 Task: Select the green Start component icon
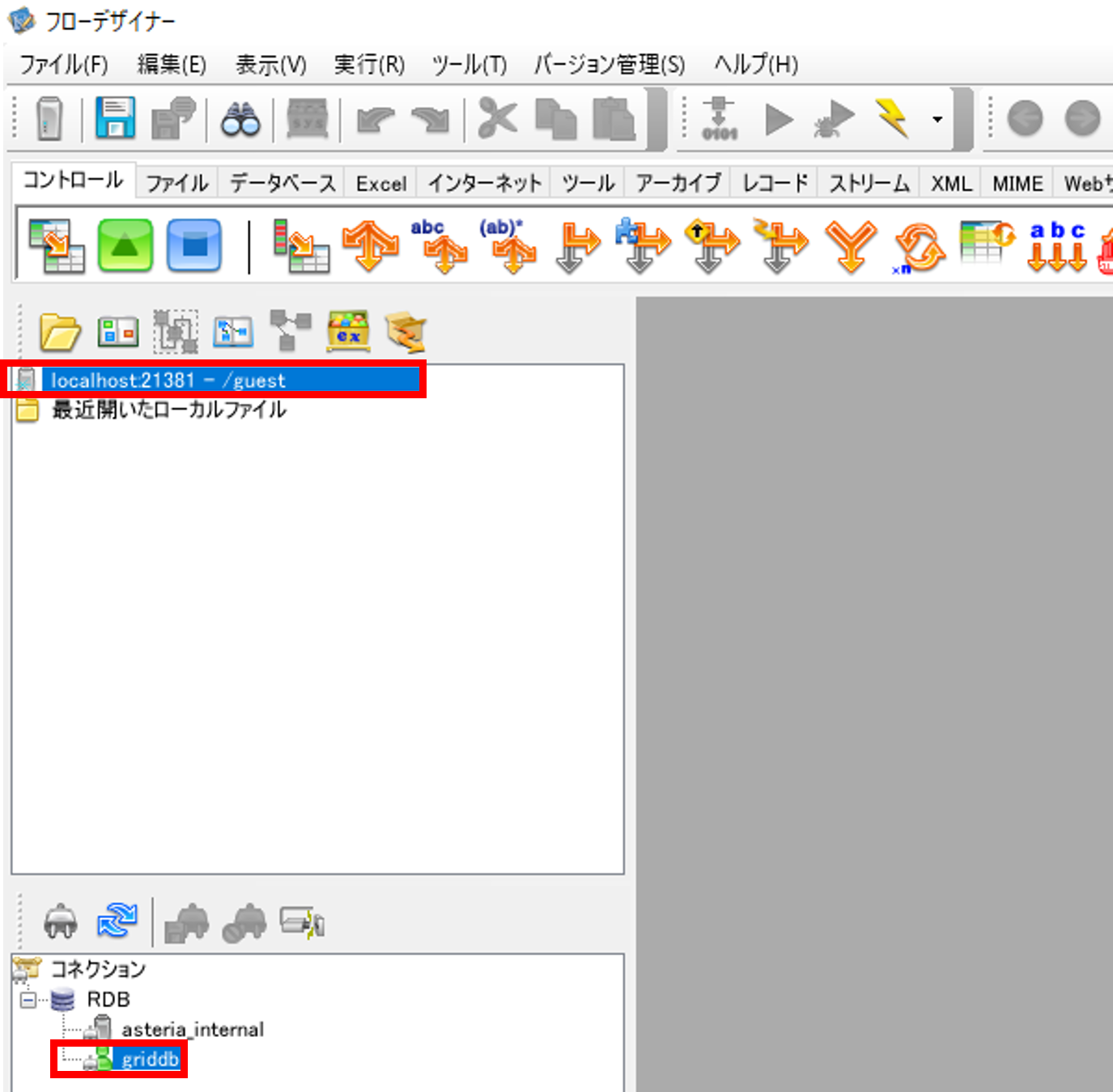pos(125,245)
